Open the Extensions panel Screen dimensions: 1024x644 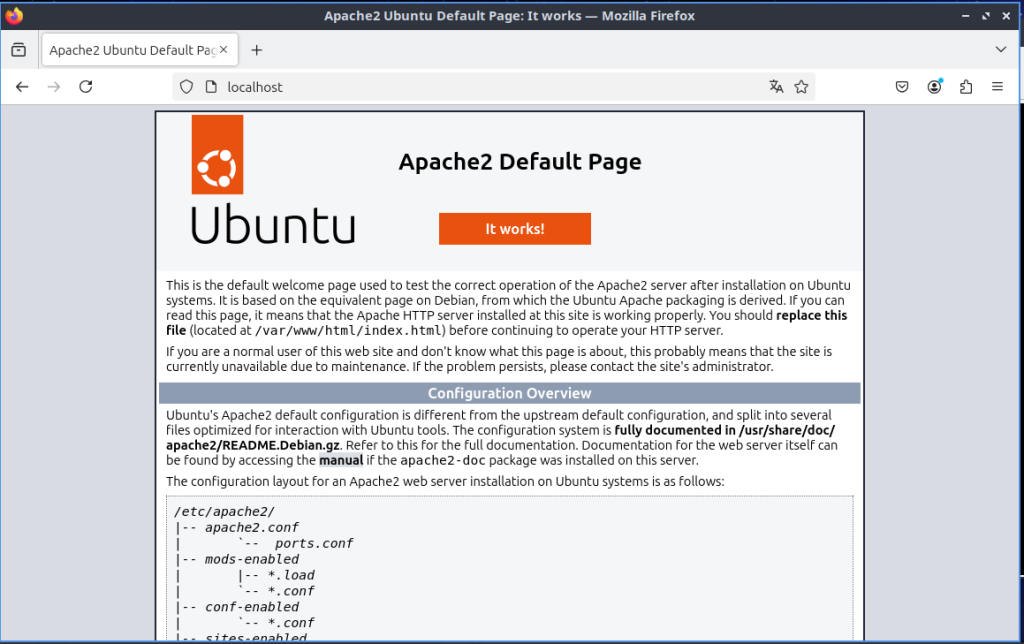pyautogui.click(x=966, y=87)
